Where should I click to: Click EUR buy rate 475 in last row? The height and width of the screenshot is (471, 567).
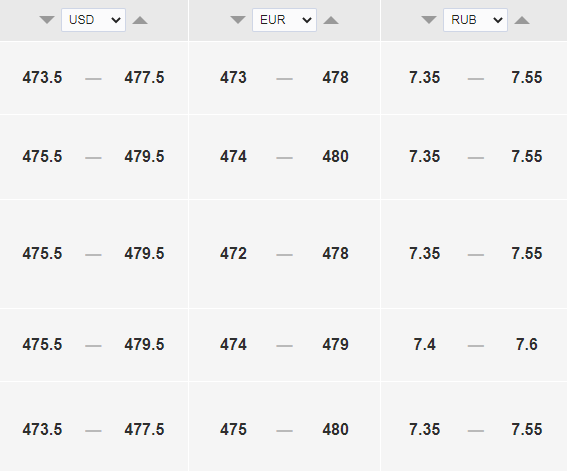233,429
